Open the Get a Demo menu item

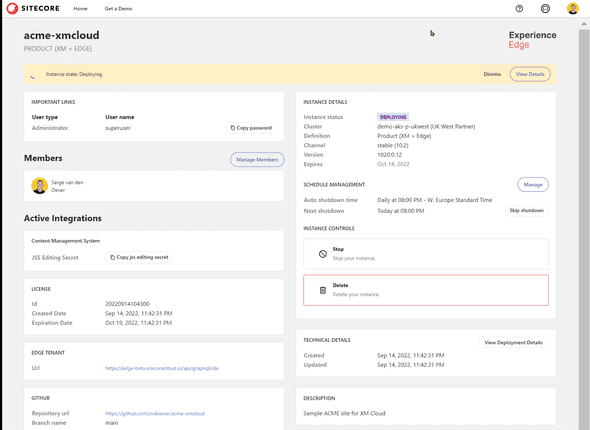point(118,9)
